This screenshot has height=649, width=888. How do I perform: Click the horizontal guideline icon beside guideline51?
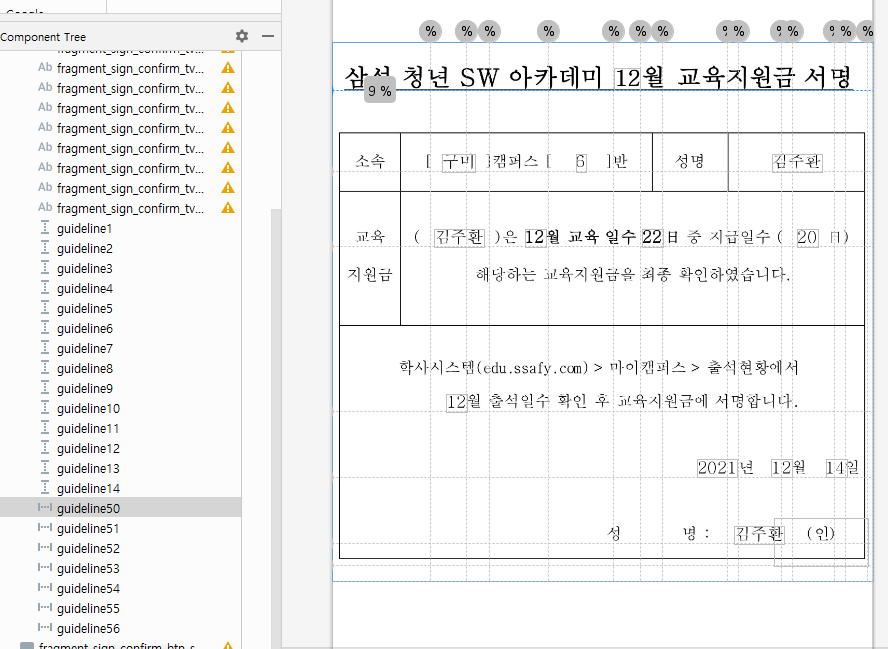click(x=45, y=528)
